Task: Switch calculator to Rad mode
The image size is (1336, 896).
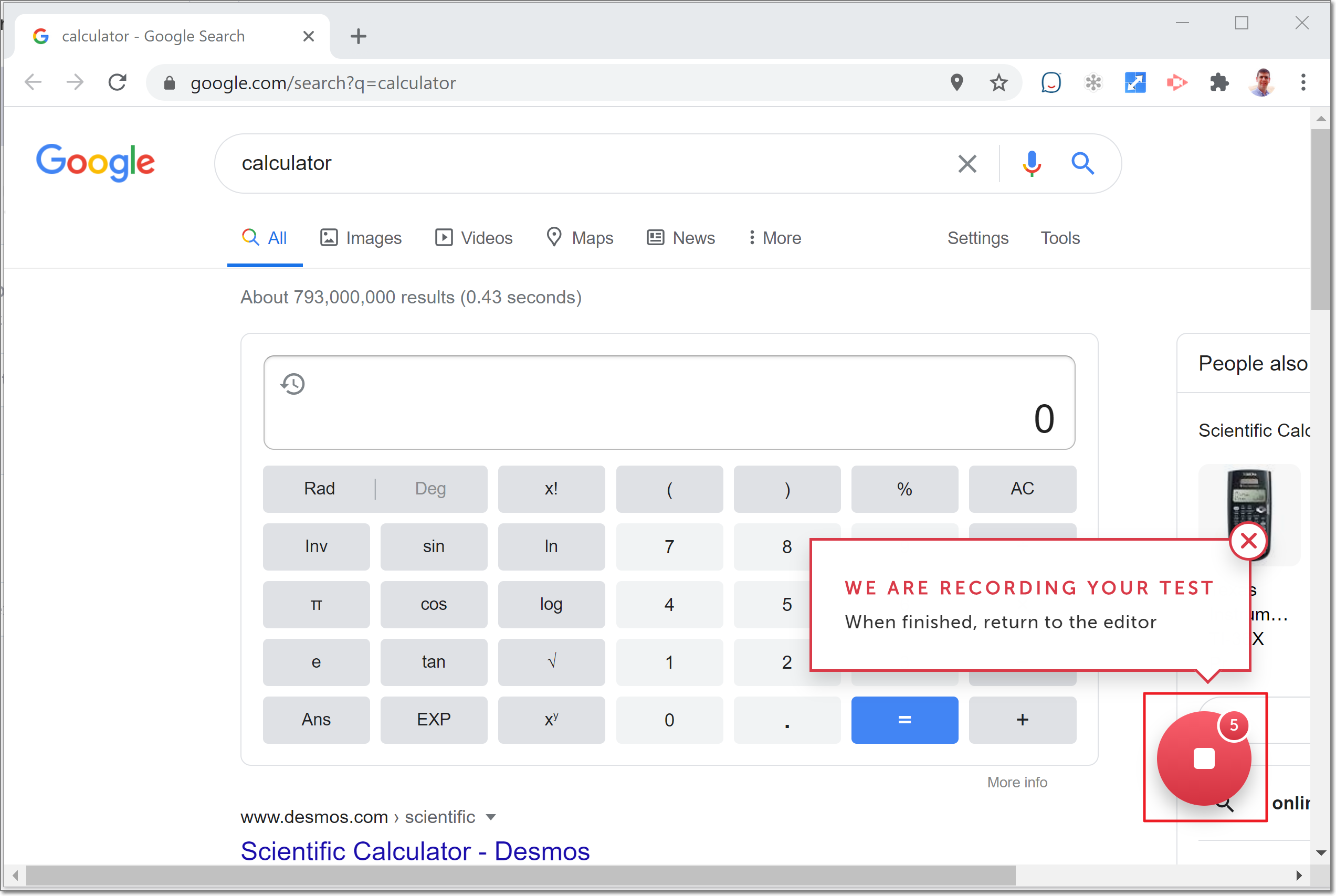Action: click(x=319, y=489)
